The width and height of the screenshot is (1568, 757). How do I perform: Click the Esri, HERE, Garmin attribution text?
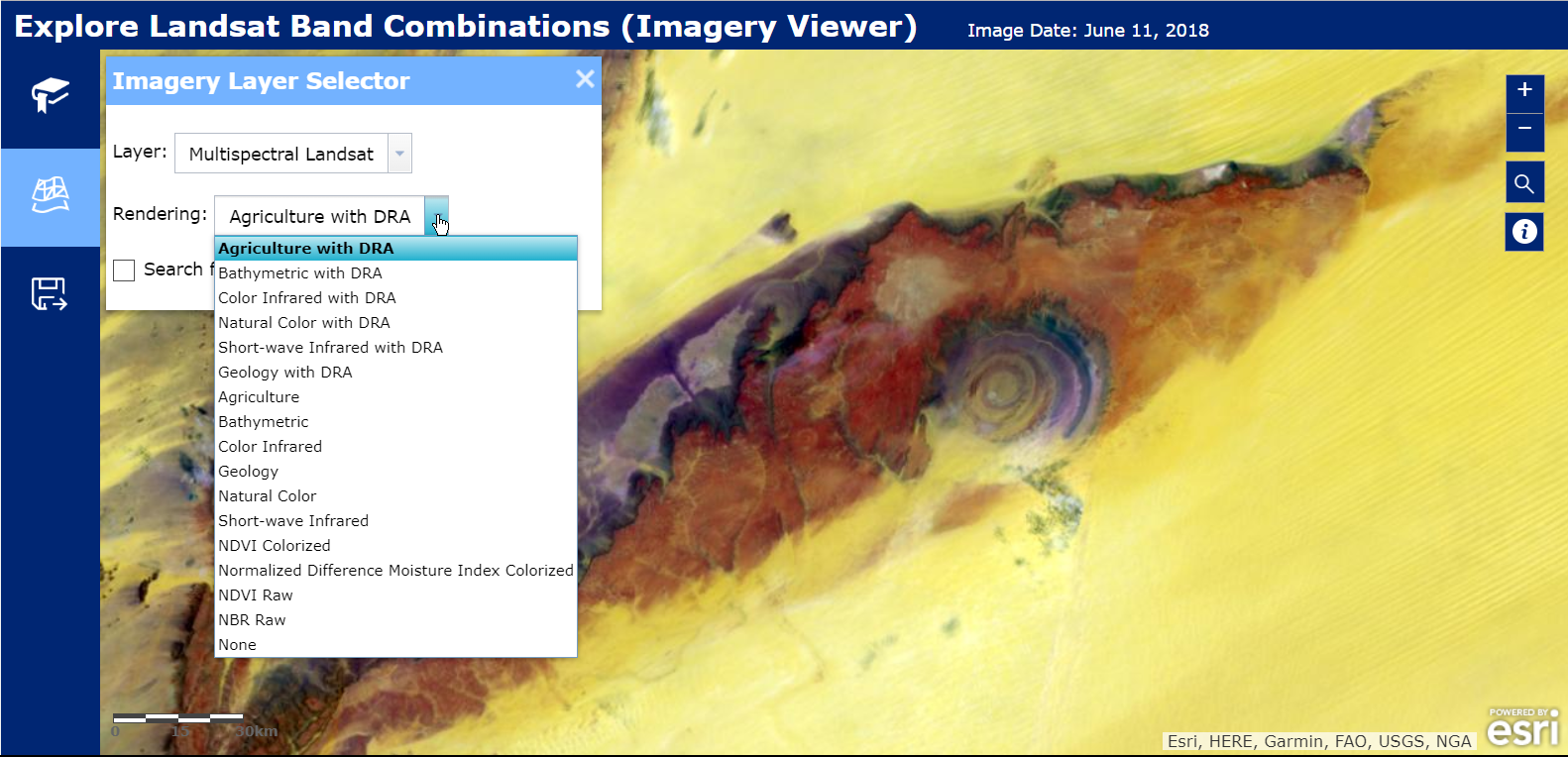coord(1318,741)
